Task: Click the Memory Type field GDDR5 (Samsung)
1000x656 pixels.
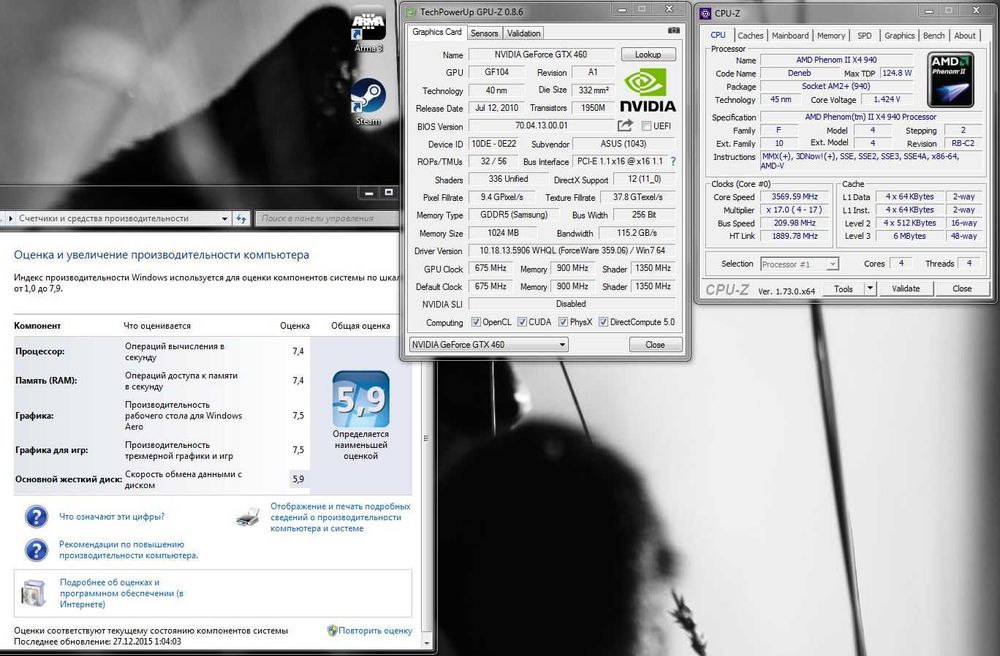Action: 513,215
